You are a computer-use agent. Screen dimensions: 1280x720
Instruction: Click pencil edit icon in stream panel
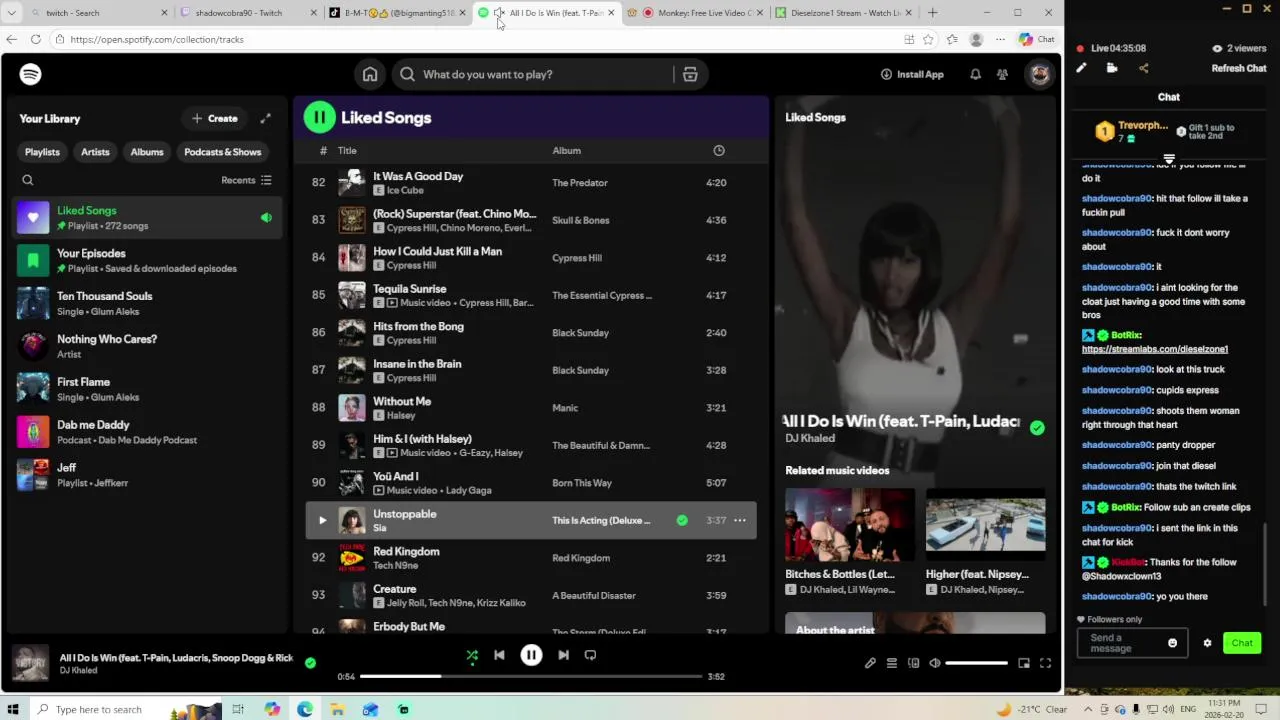click(1081, 68)
